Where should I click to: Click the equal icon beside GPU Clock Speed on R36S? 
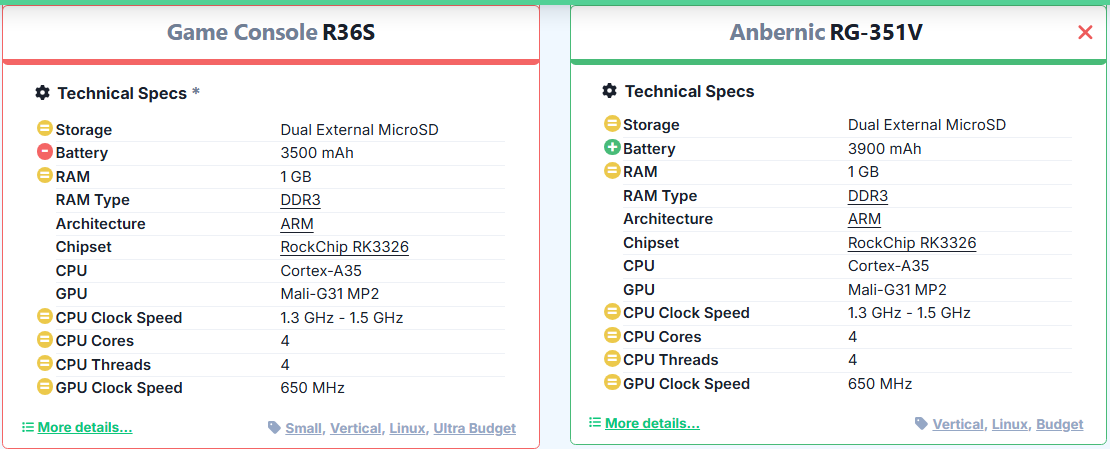45,387
